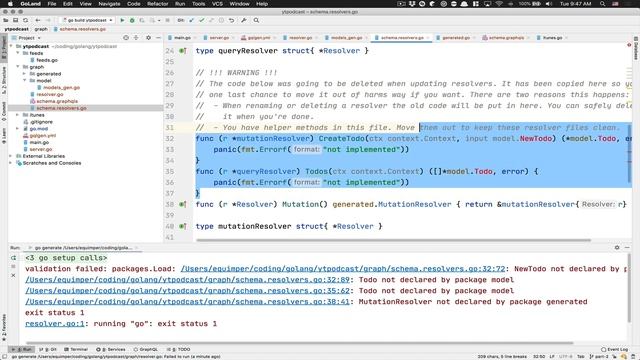The image size is (640, 360).
Task: Open GraphQL tool window tab
Action: click(x=146, y=349)
